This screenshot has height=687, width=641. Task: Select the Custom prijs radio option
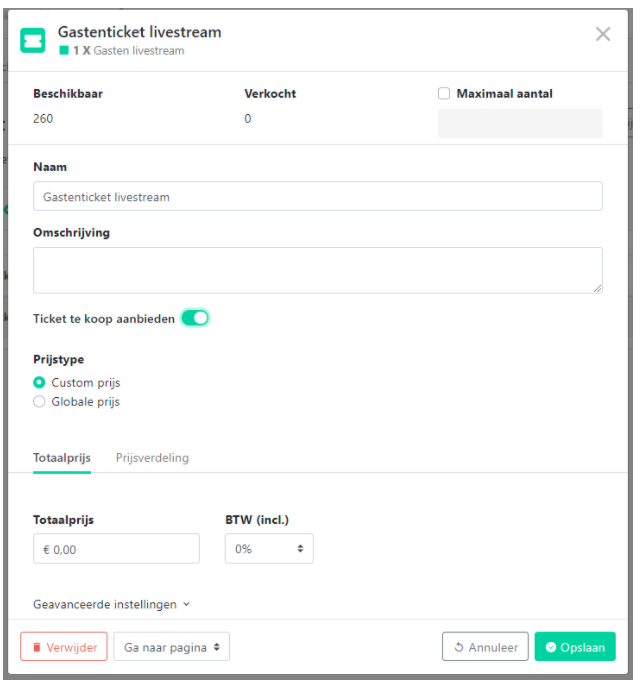(39, 382)
